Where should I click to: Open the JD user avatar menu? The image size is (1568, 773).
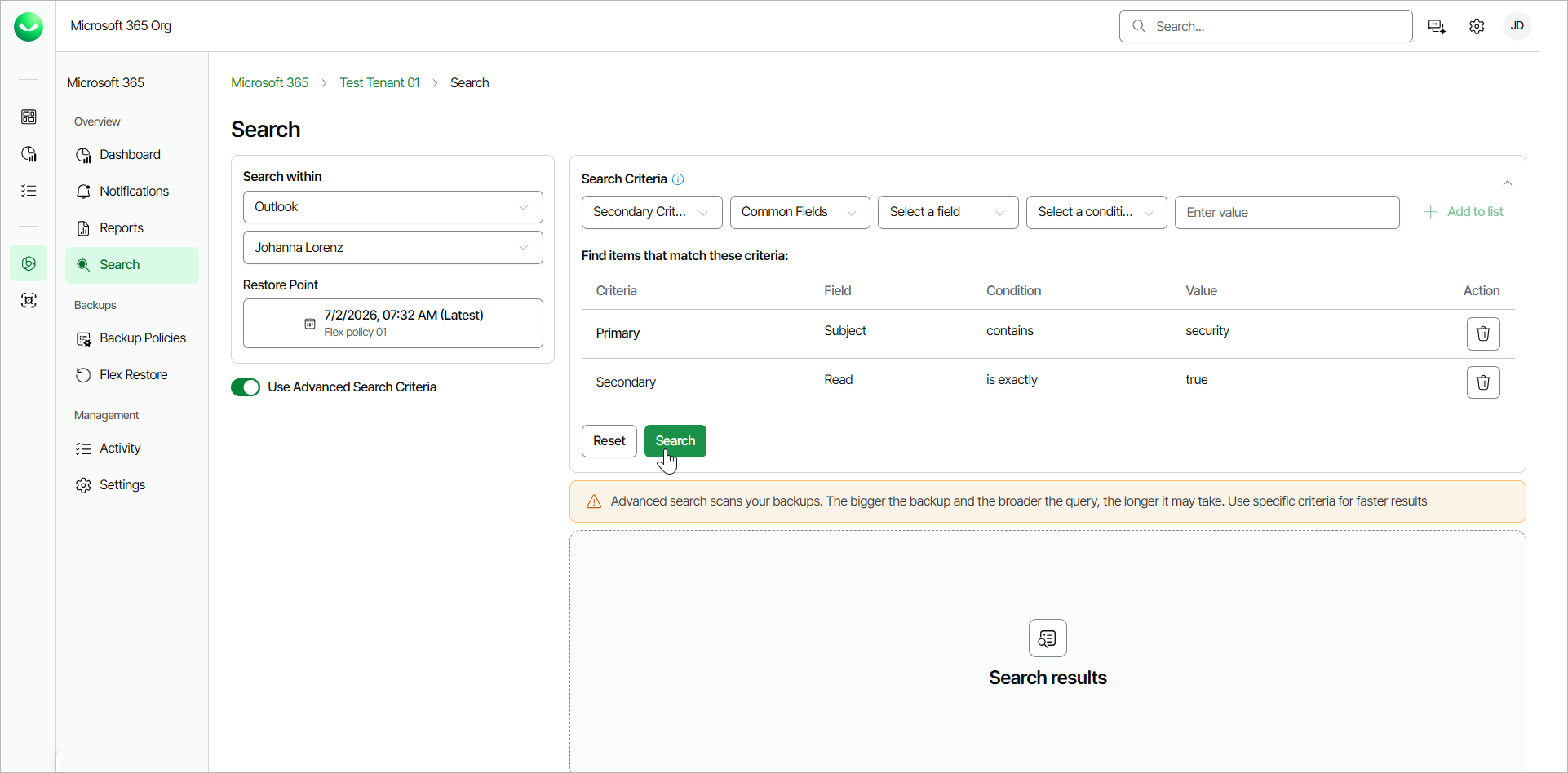(1517, 26)
